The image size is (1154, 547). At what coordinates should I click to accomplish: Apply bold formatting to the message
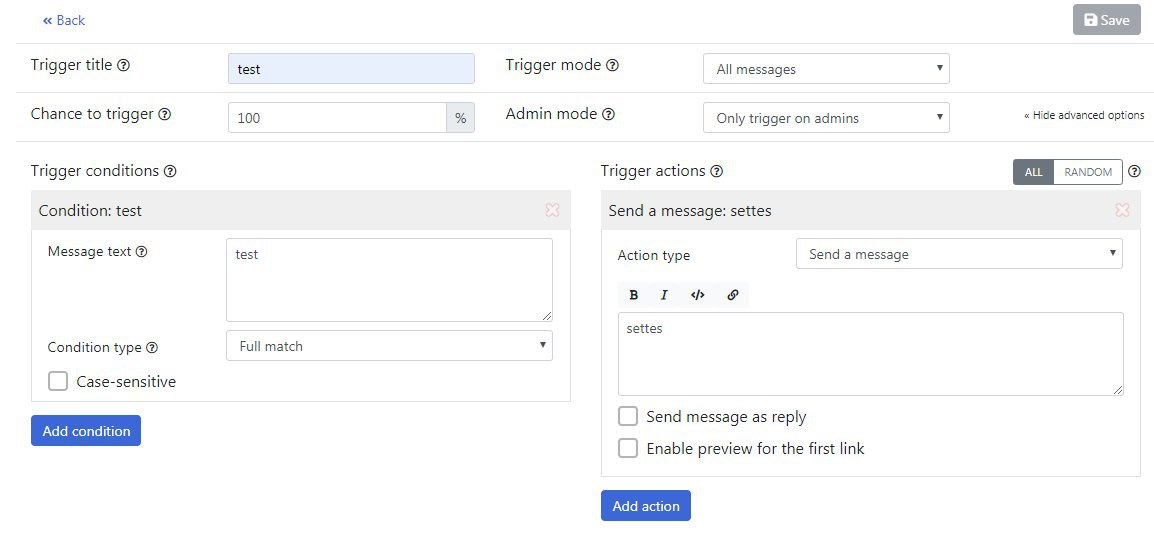(634, 295)
